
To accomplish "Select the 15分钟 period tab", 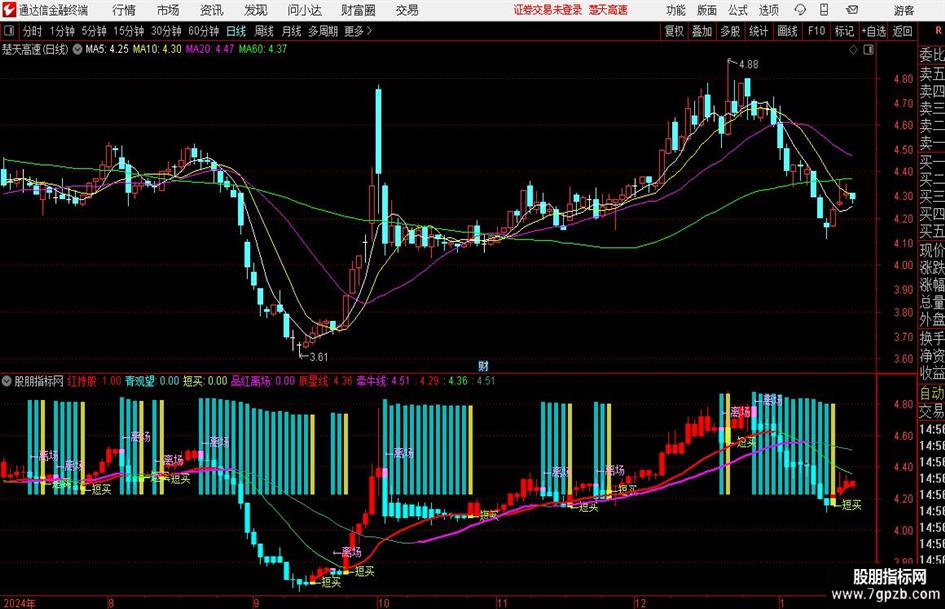I will click(x=128, y=31).
